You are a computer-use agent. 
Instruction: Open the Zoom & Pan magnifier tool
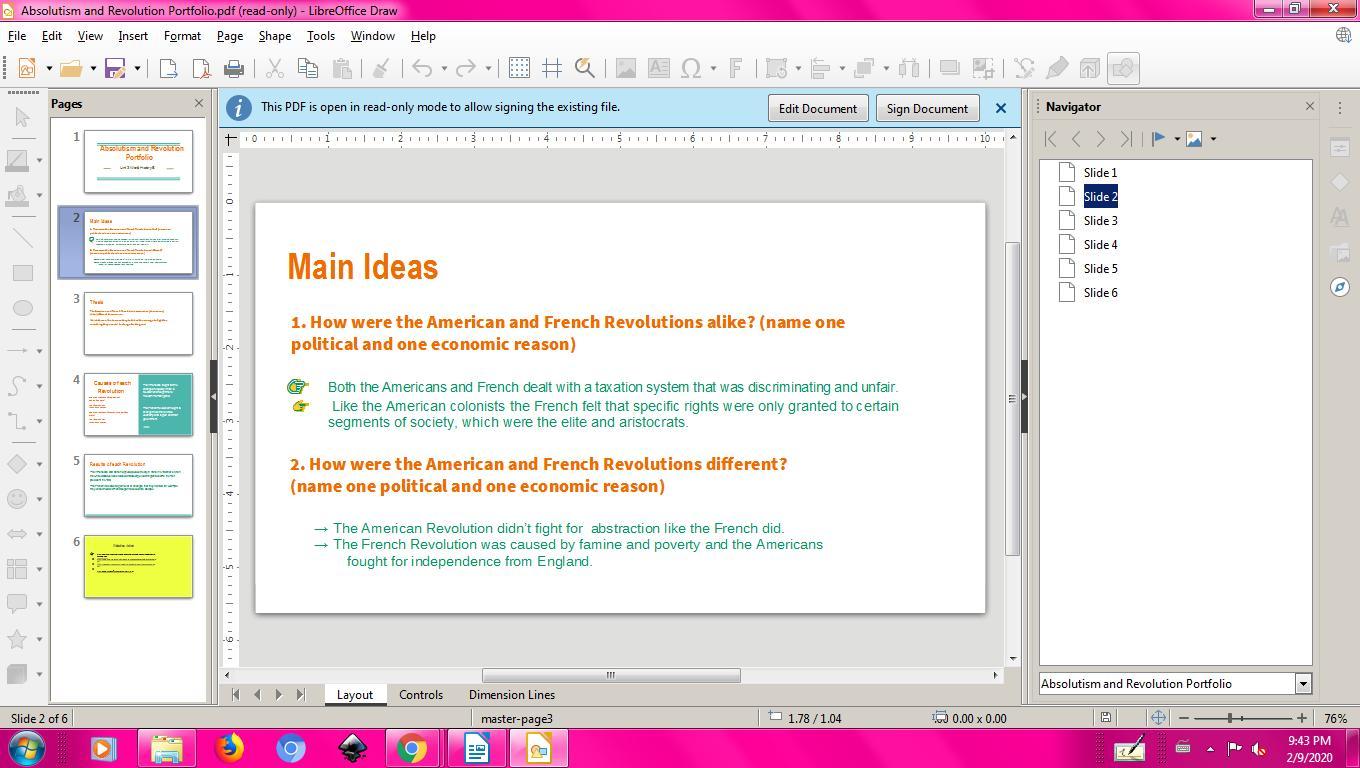click(x=585, y=68)
